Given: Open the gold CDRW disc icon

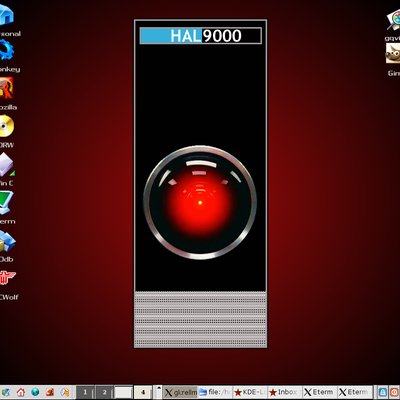Looking at the screenshot, I should point(6,126).
